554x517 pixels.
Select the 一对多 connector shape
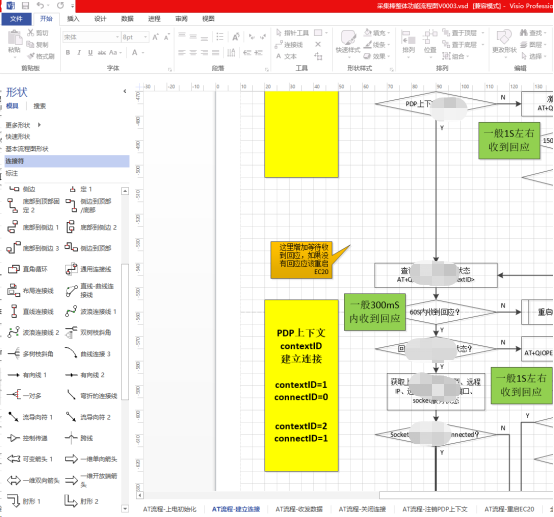(x=24, y=395)
